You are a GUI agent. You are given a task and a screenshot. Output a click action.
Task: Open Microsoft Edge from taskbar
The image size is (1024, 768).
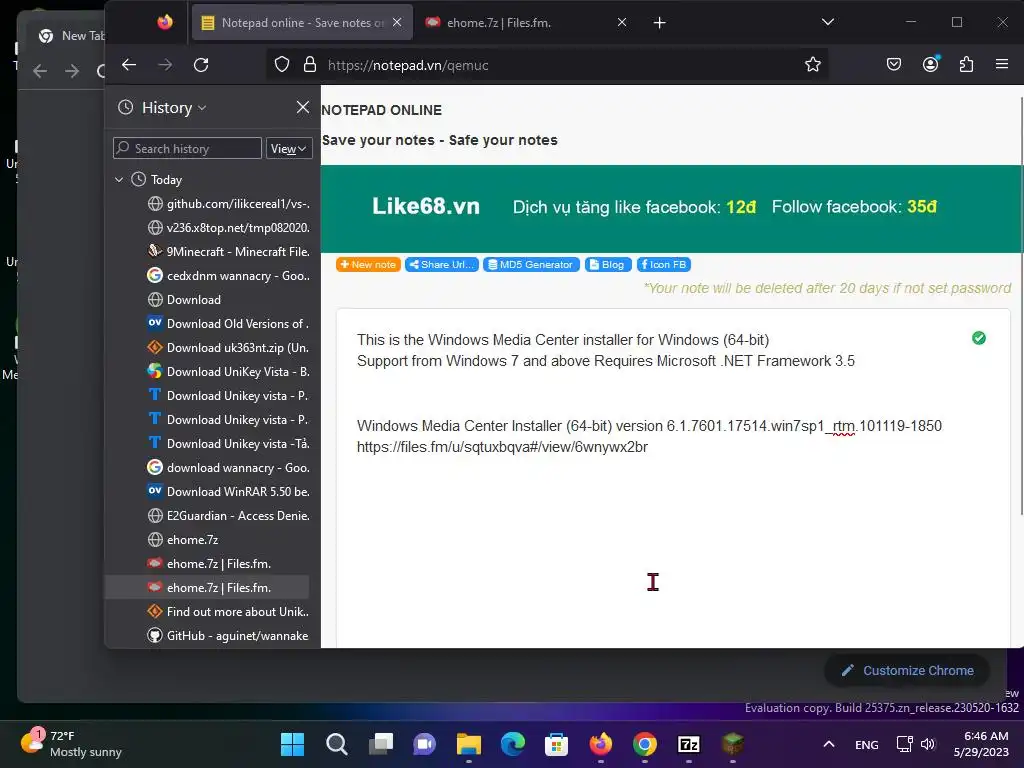pyautogui.click(x=513, y=744)
